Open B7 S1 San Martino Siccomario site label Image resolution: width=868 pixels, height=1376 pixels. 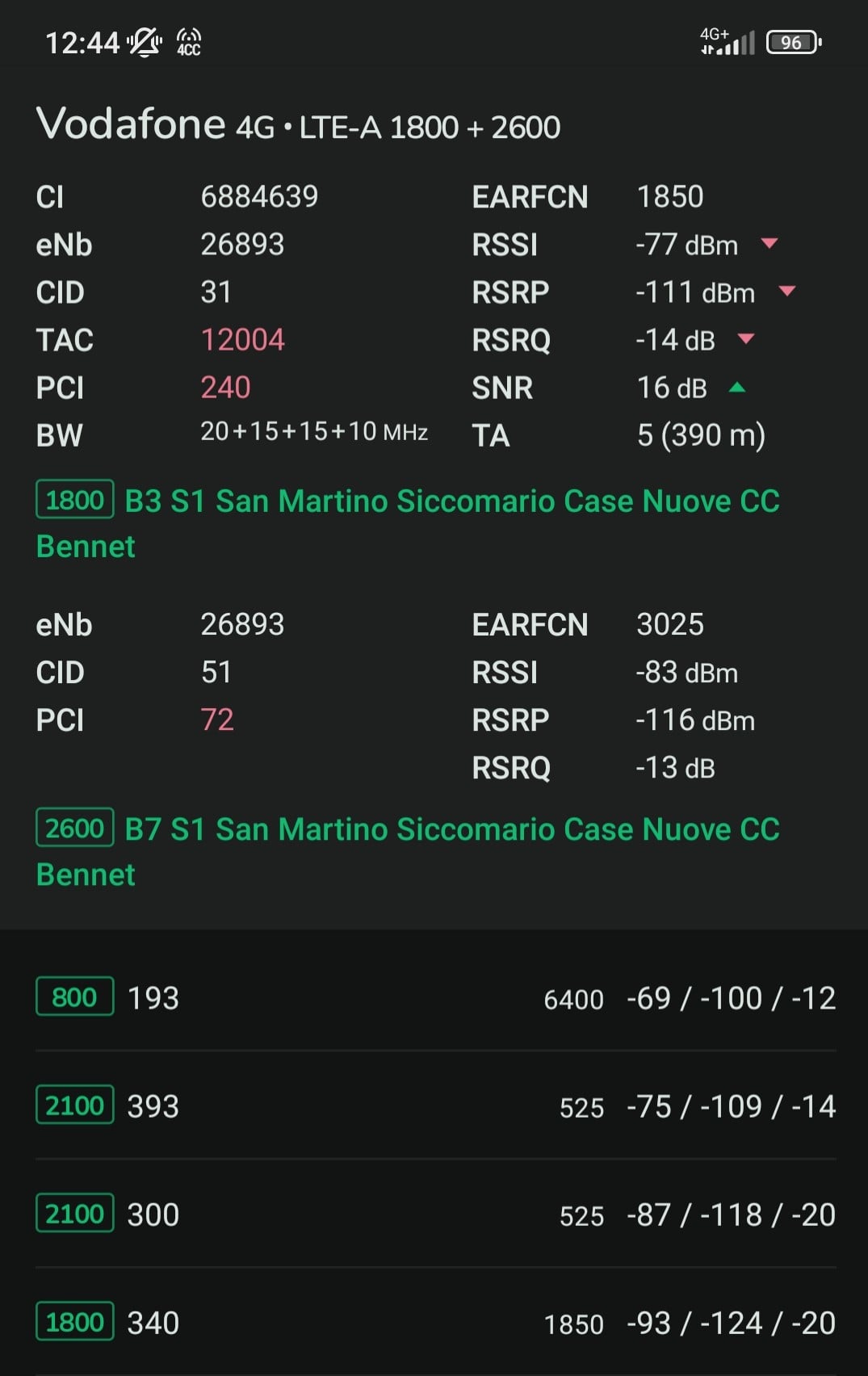(408, 851)
